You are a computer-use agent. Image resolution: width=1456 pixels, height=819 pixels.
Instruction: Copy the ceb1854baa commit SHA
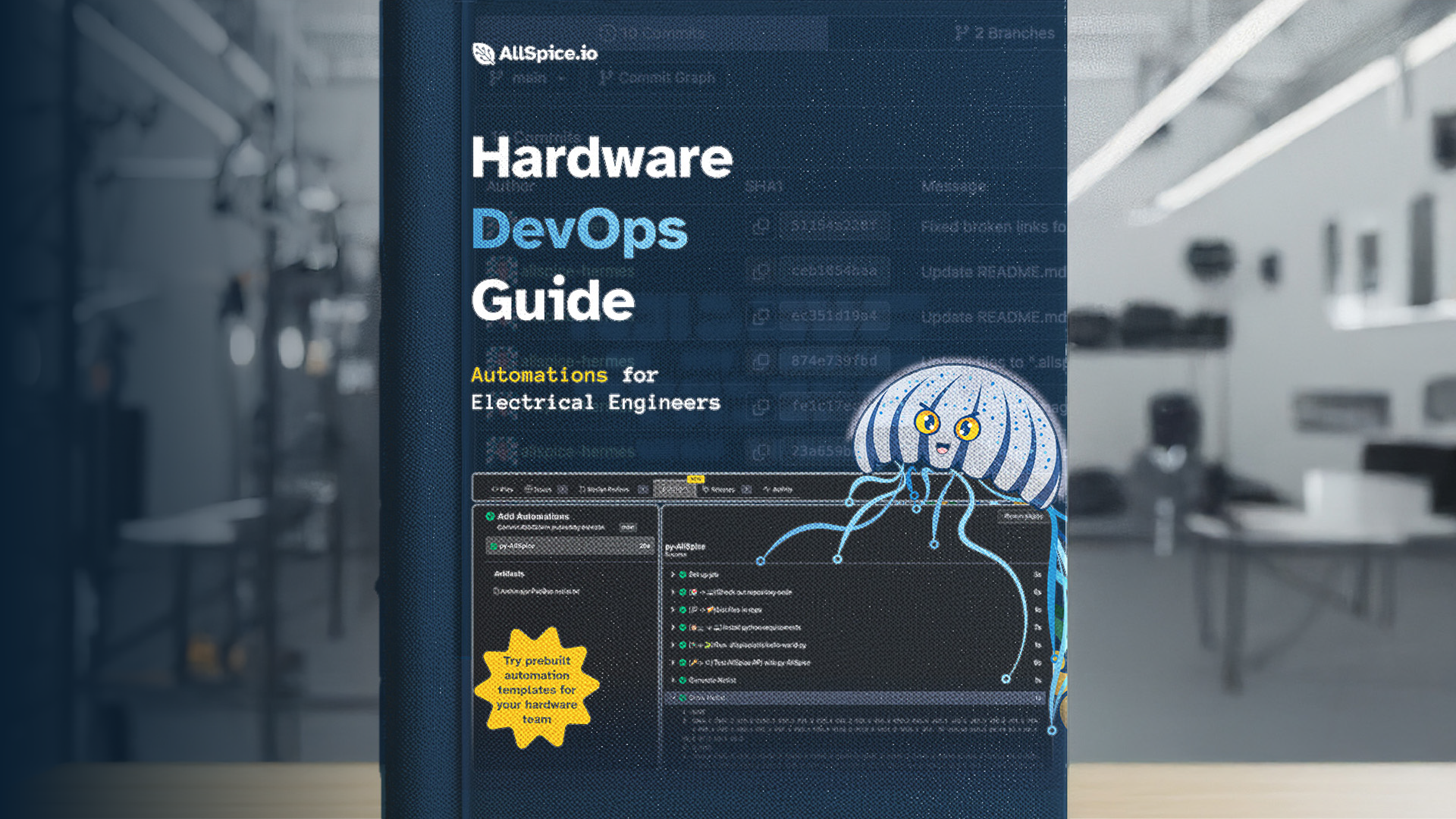(761, 271)
